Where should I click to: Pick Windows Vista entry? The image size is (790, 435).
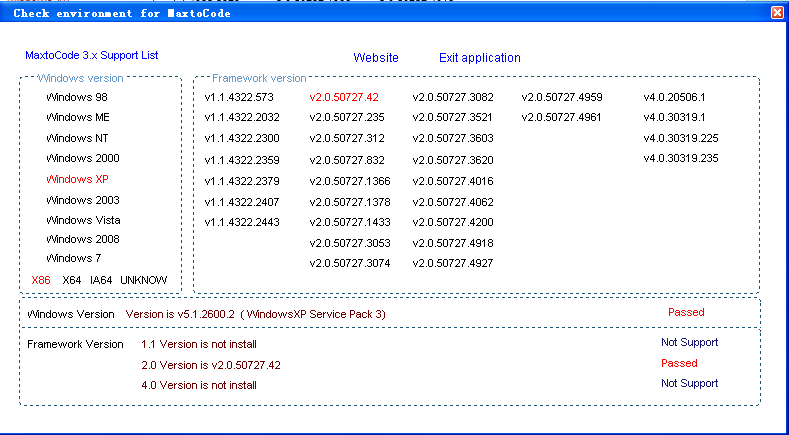tap(83, 220)
